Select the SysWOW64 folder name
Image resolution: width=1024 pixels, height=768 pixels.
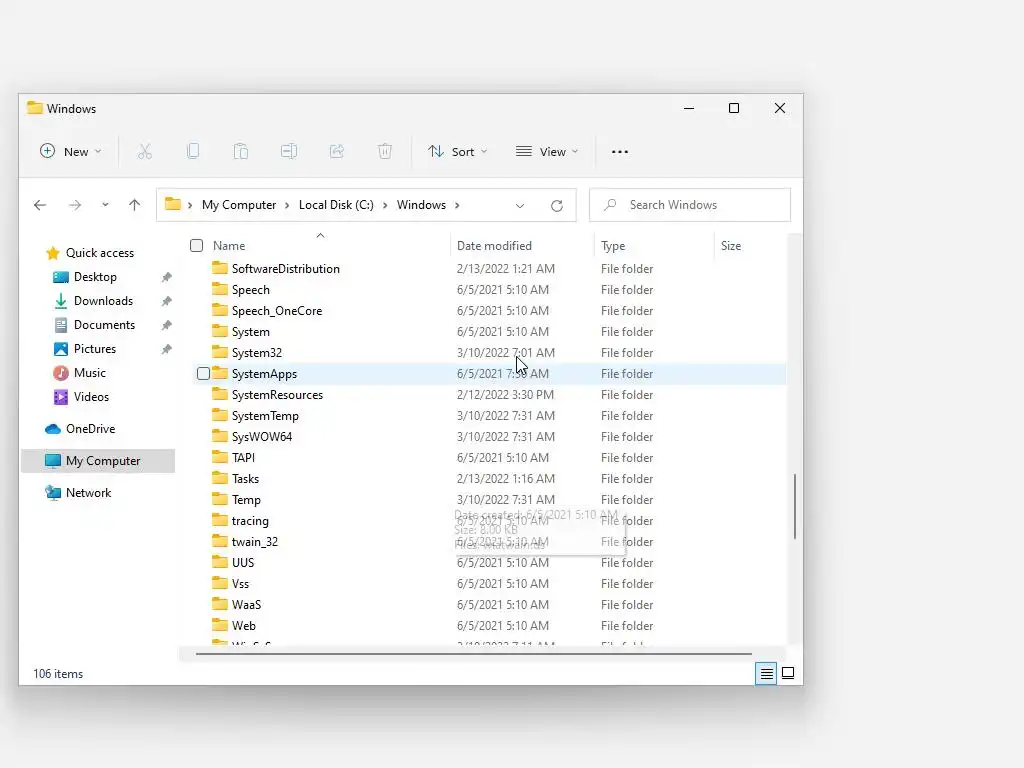click(x=262, y=436)
